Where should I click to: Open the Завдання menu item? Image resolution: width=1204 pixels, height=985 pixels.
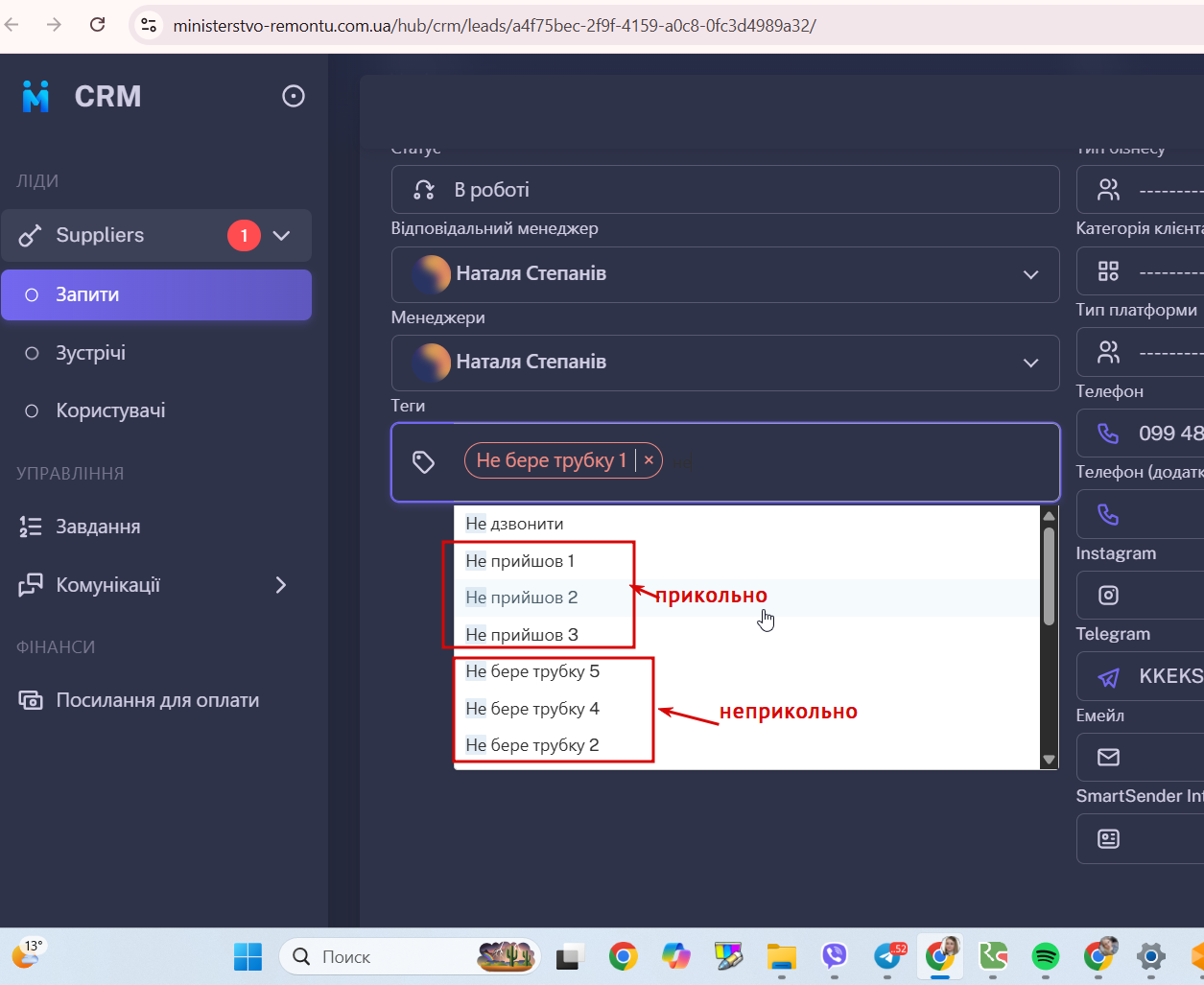tap(156, 527)
